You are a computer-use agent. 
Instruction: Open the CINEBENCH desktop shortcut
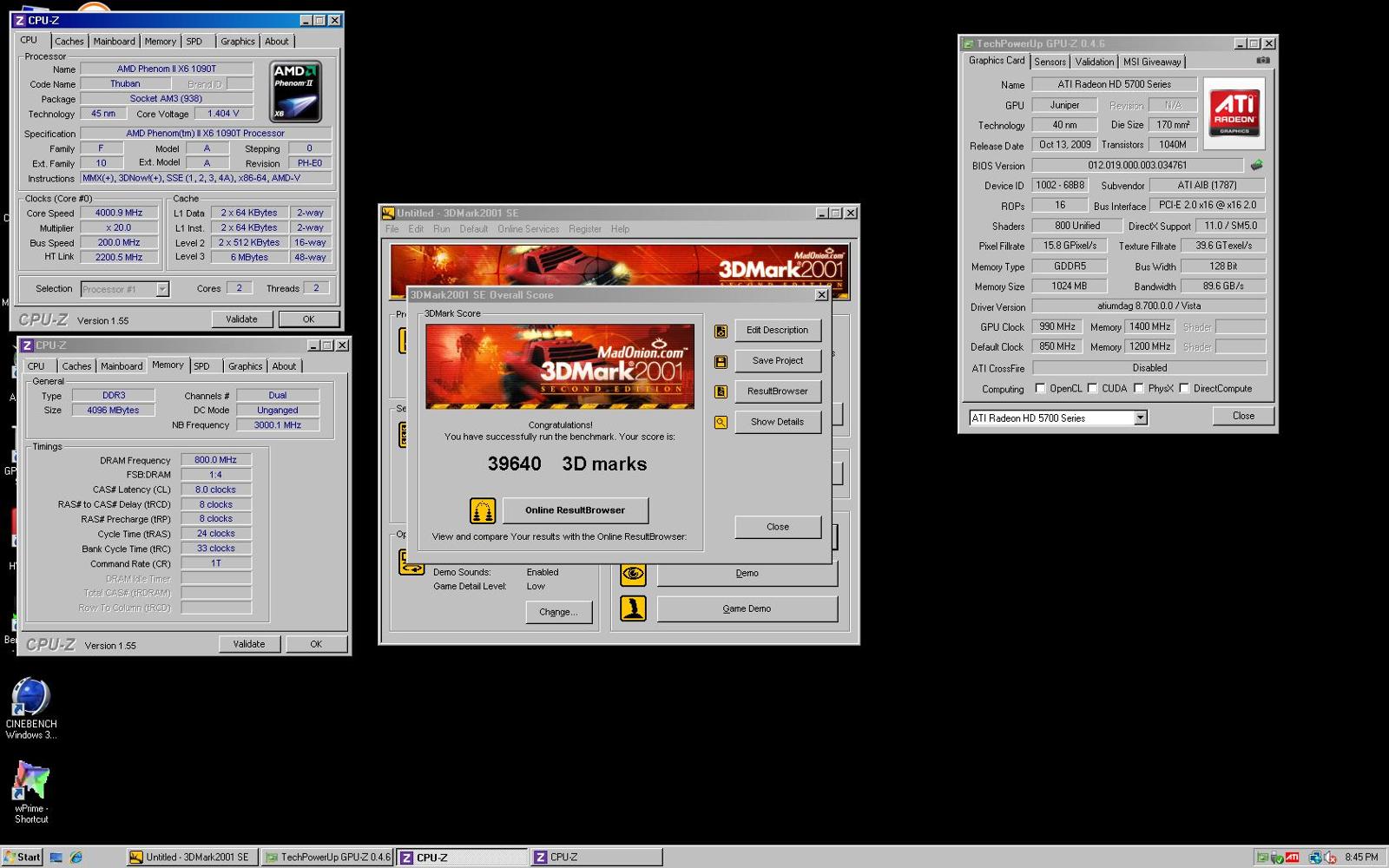[x=31, y=708]
